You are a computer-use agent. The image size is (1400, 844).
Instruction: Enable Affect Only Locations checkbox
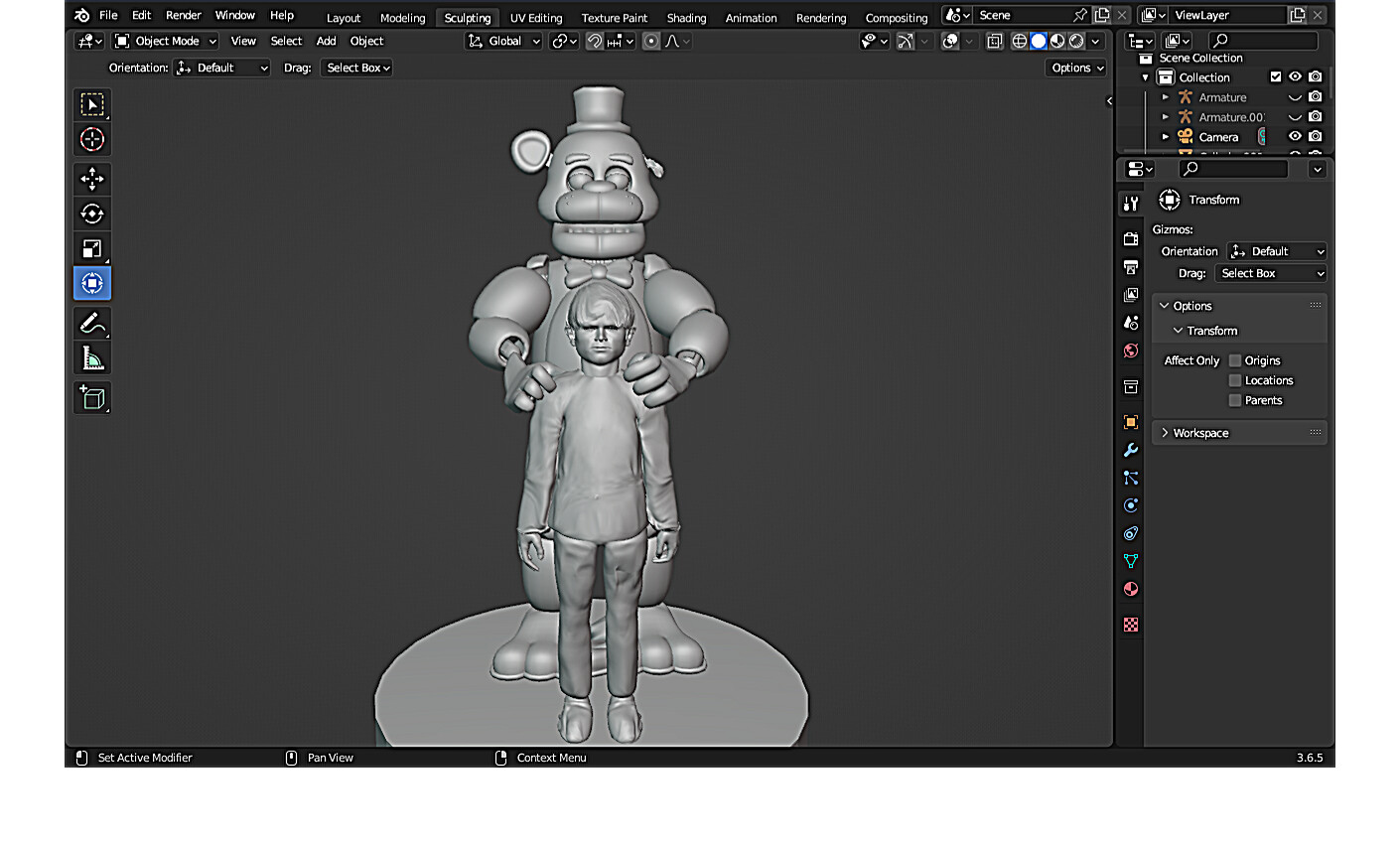(1235, 380)
